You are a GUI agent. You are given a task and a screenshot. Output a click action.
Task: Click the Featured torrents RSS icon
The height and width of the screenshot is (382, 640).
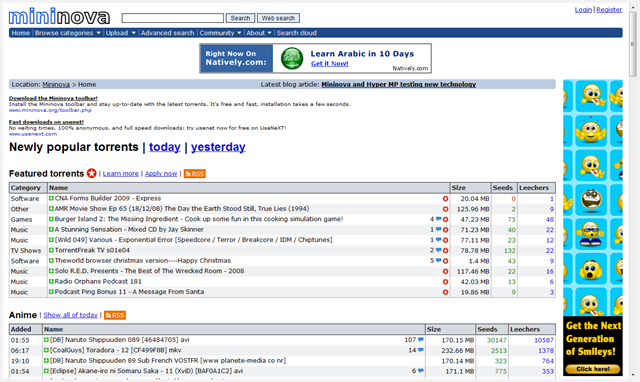pos(195,173)
